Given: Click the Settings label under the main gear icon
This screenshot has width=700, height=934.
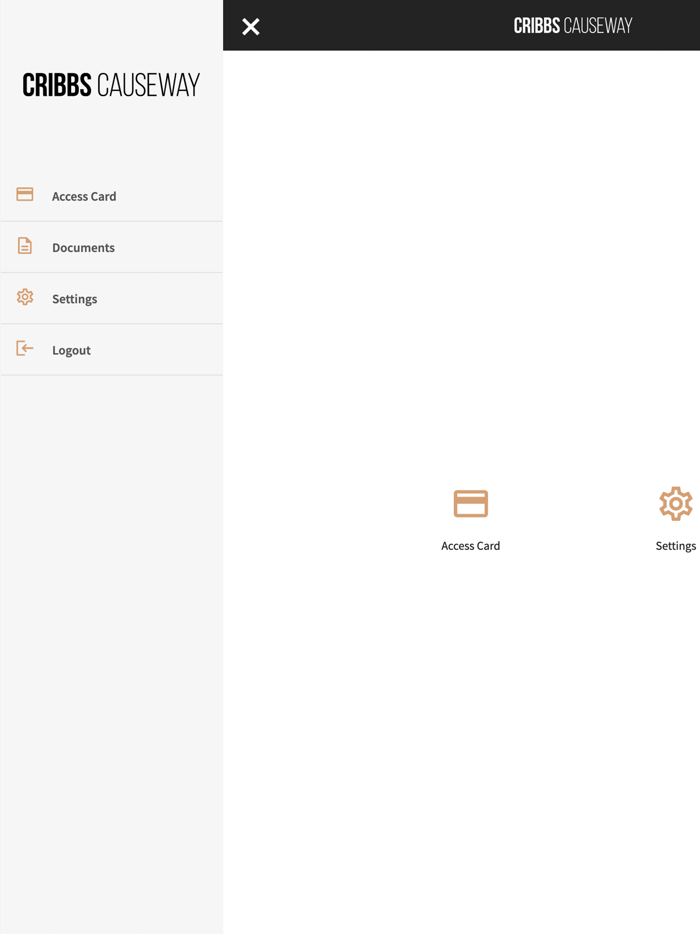Looking at the screenshot, I should (x=676, y=546).
